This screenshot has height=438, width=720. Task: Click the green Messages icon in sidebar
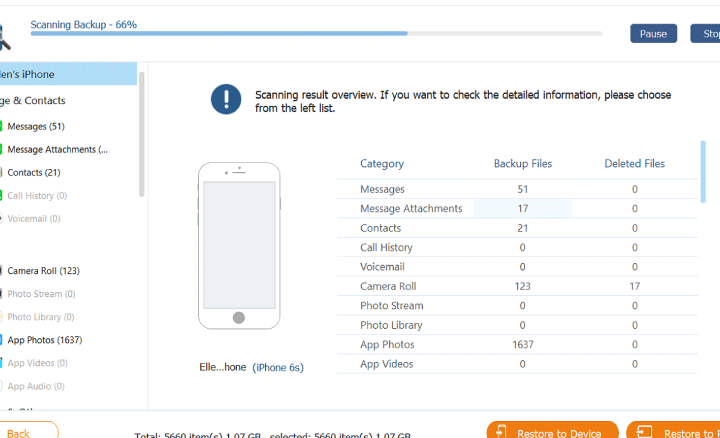click(2, 127)
